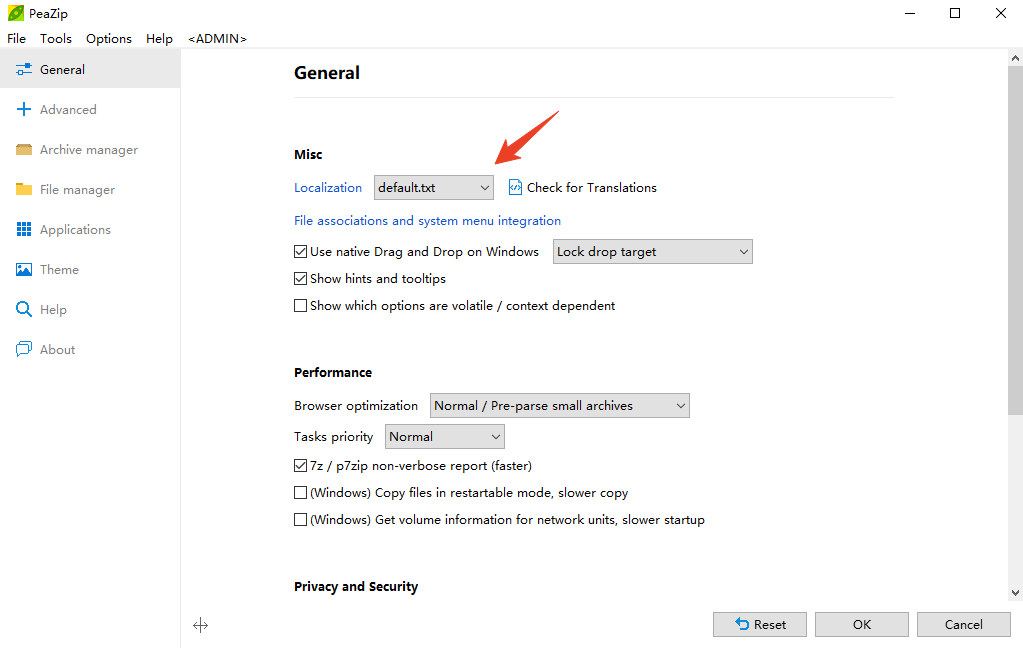Open the Options menu

[x=109, y=39]
